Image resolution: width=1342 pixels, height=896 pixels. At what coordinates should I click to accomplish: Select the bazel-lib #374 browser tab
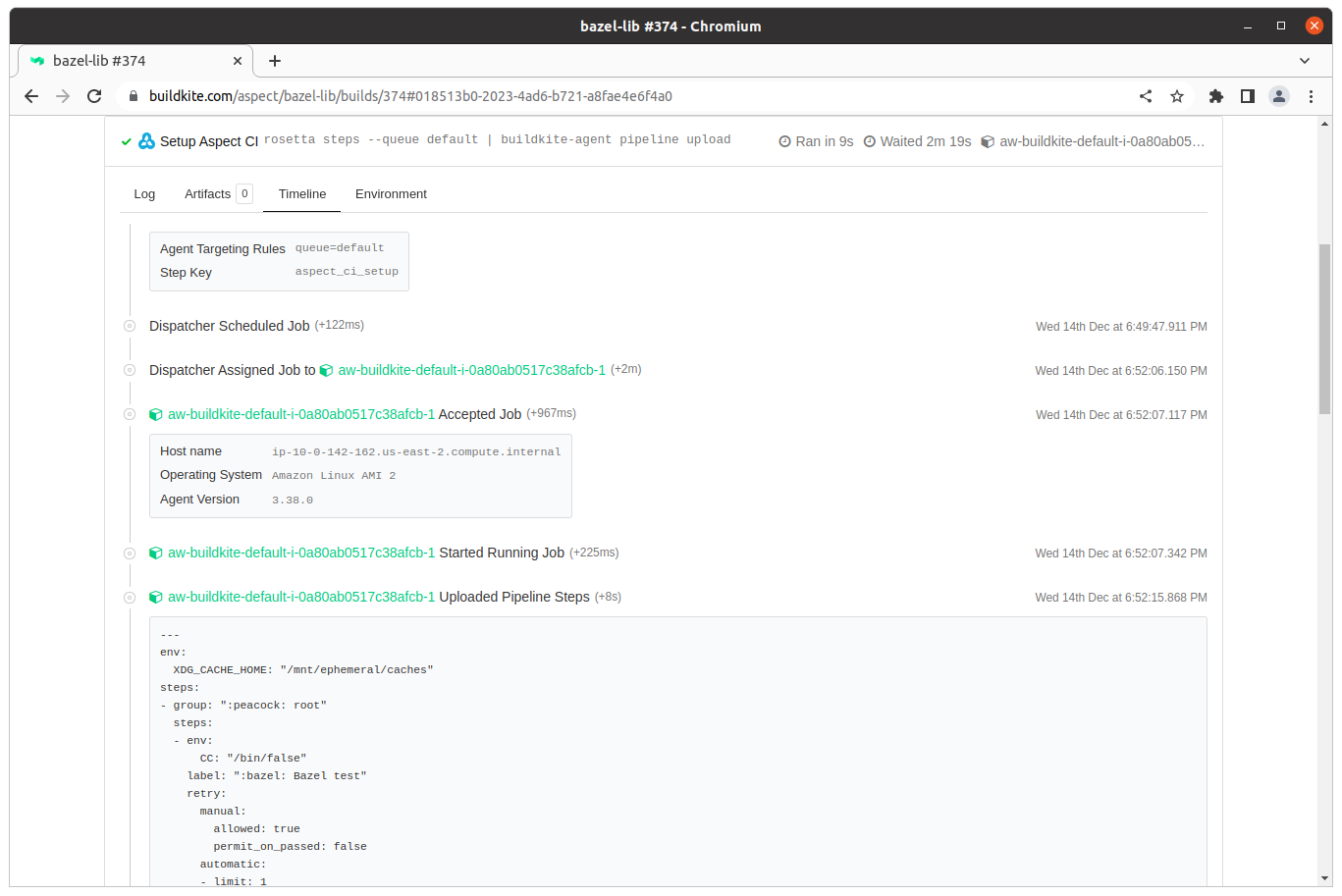pos(135,61)
